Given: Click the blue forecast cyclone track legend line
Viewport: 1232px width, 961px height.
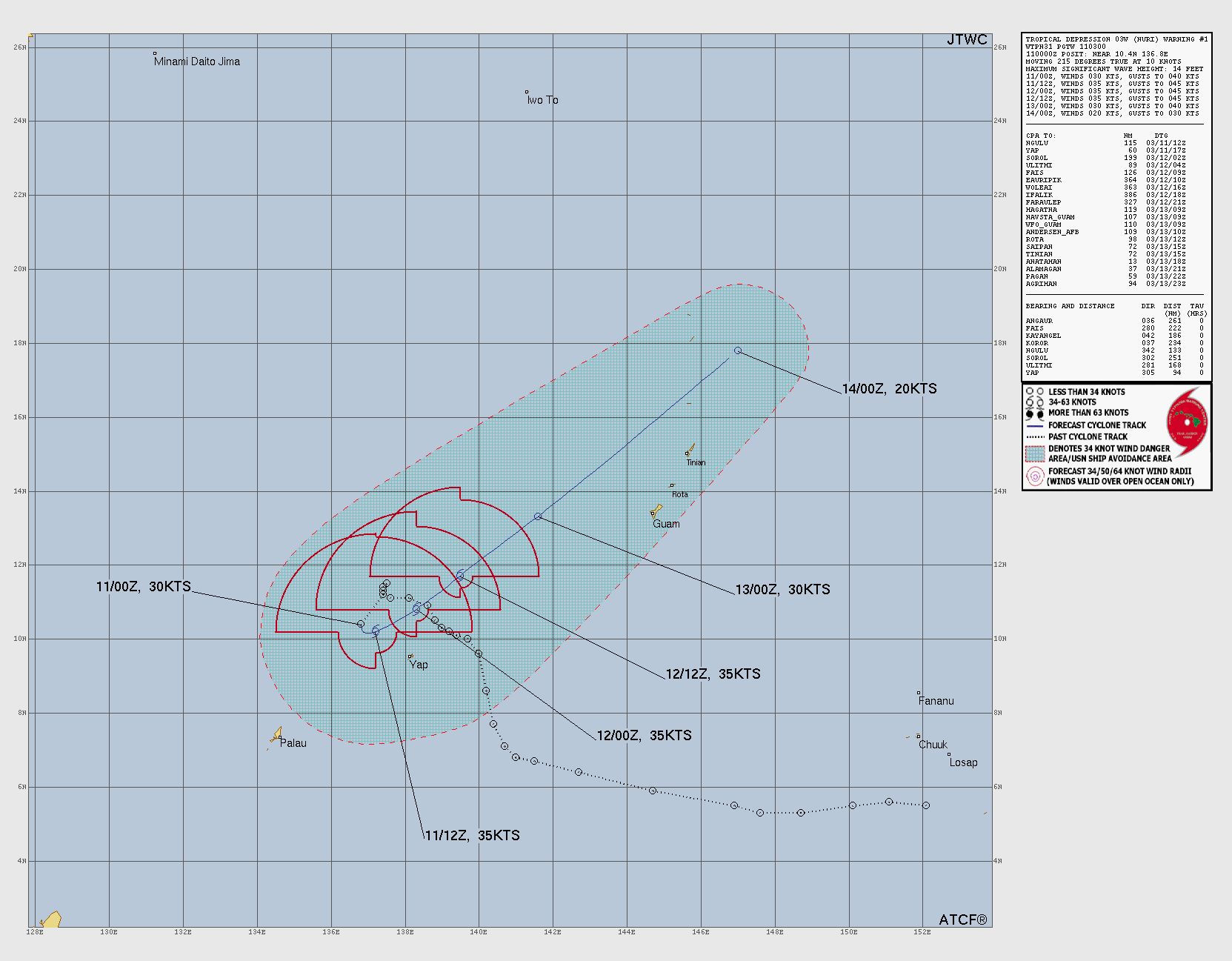Looking at the screenshot, I should [x=1035, y=426].
